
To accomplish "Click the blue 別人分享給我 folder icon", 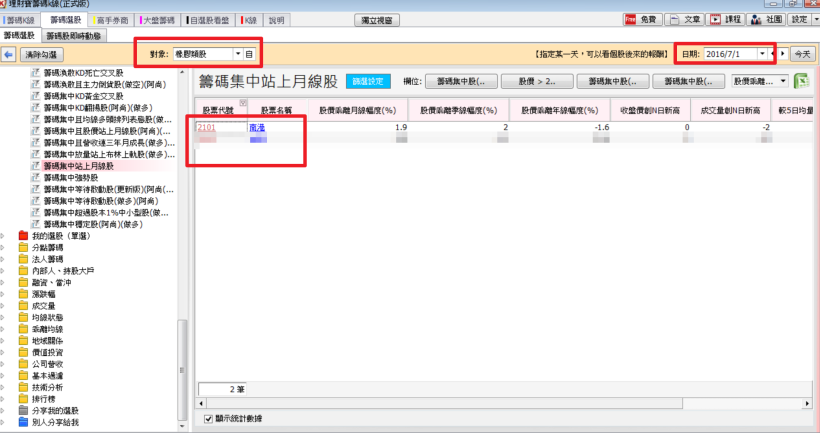I will [x=23, y=422].
